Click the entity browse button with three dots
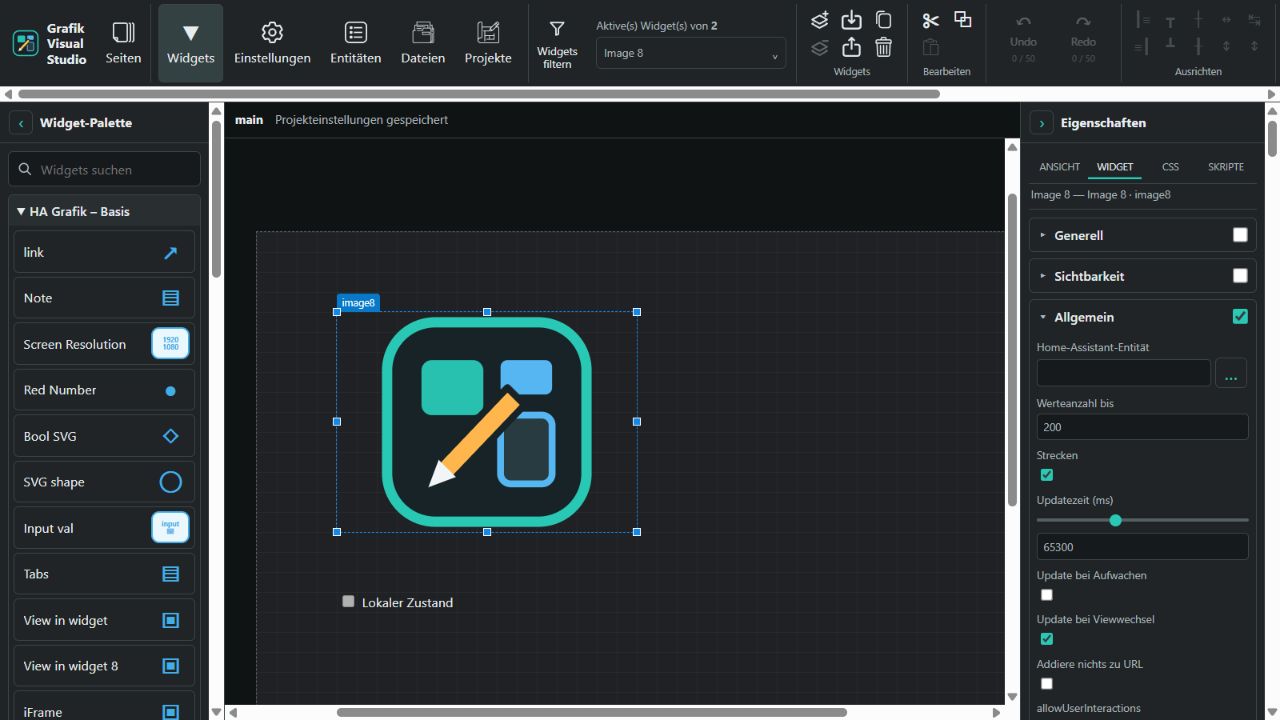The width and height of the screenshot is (1280, 720). [1231, 373]
